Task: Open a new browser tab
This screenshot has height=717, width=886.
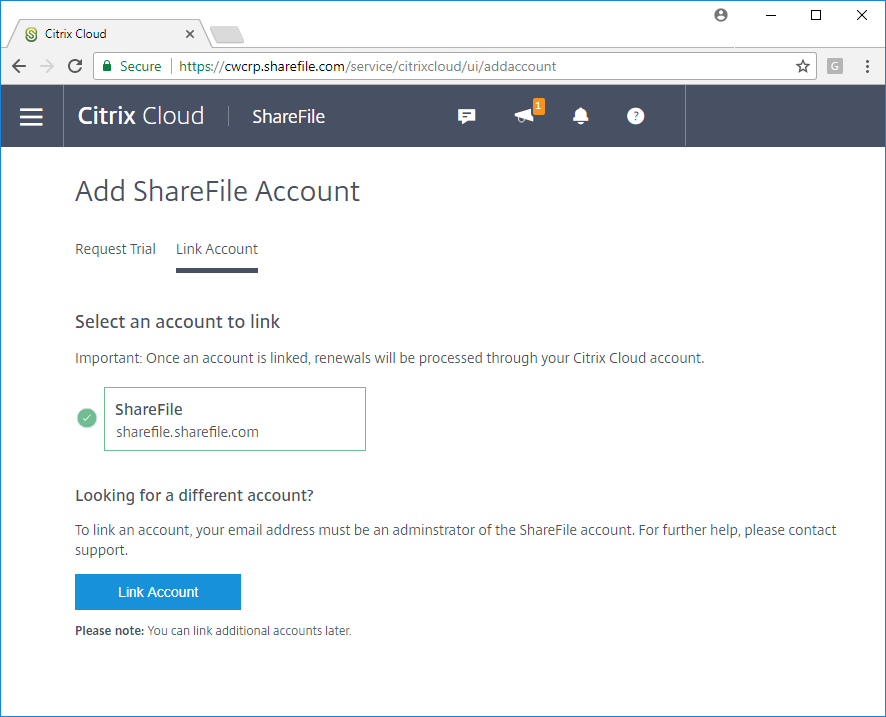Action: coord(227,35)
